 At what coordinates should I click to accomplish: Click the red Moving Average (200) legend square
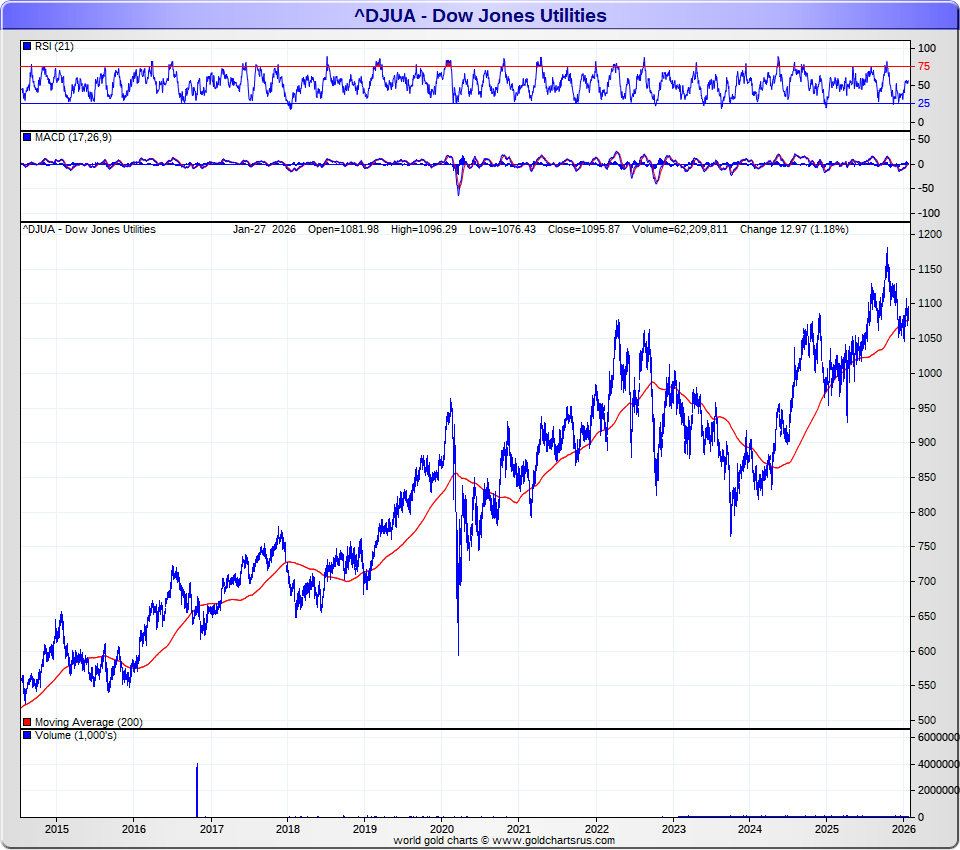coord(27,722)
